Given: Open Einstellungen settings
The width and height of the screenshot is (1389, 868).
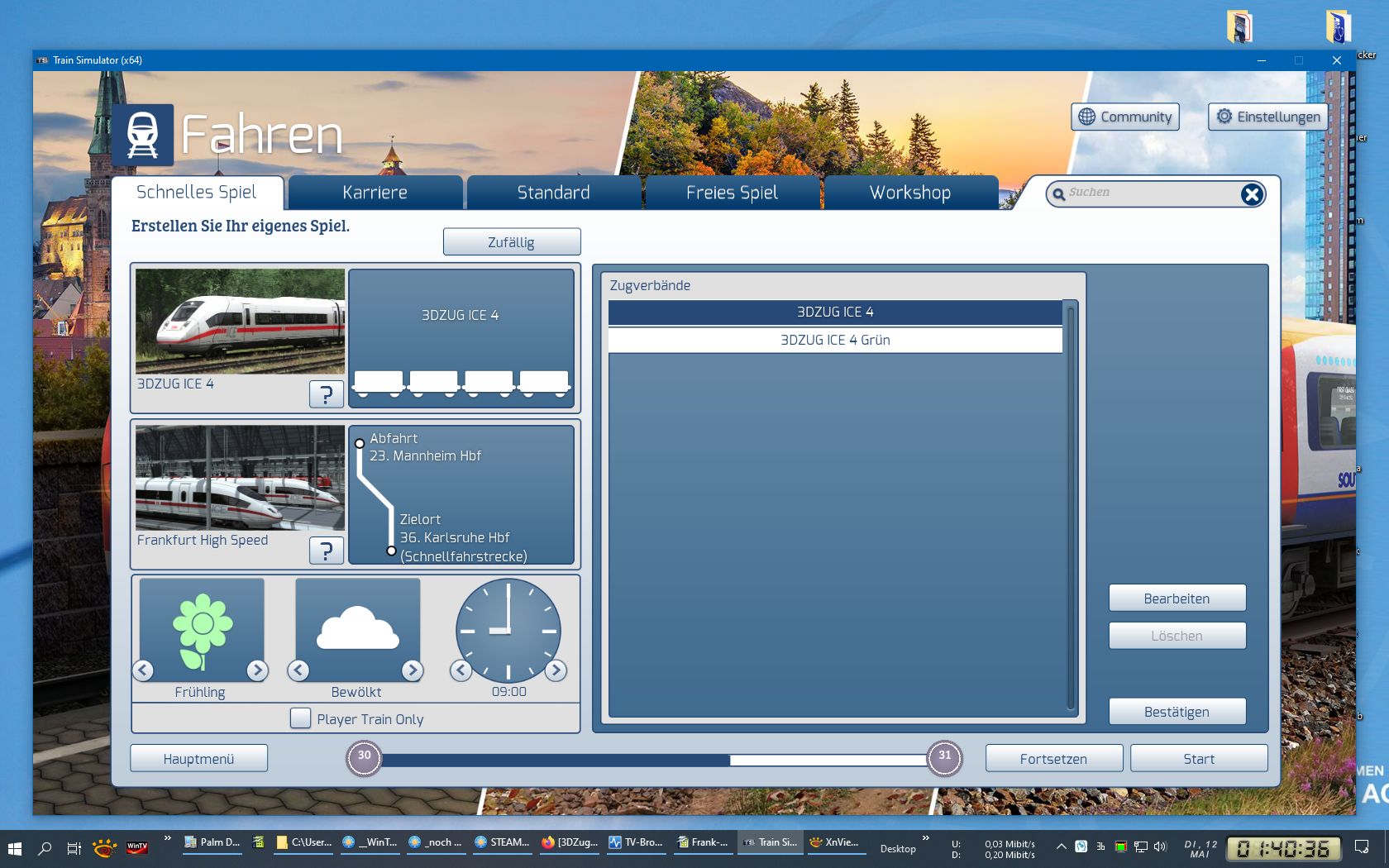Looking at the screenshot, I should click(x=1268, y=117).
